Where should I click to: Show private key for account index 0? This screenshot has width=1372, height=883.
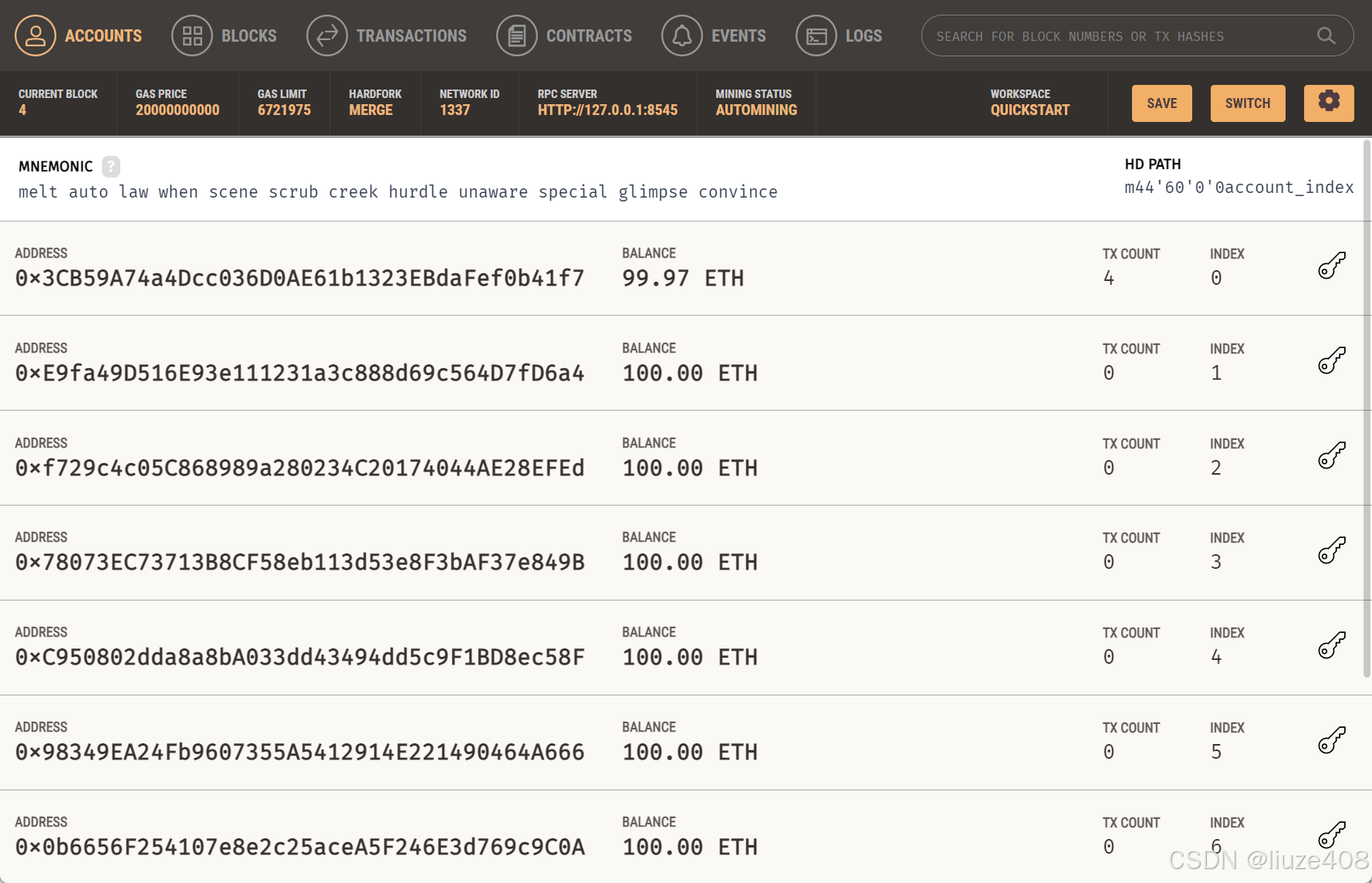tap(1332, 266)
